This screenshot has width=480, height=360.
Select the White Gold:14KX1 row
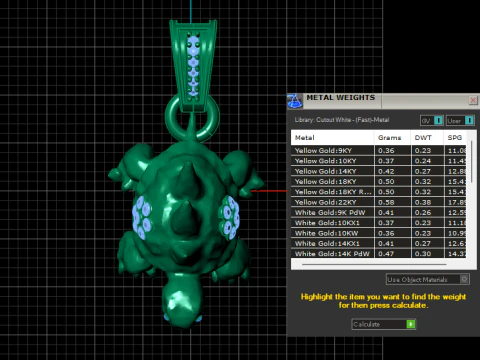coord(379,243)
